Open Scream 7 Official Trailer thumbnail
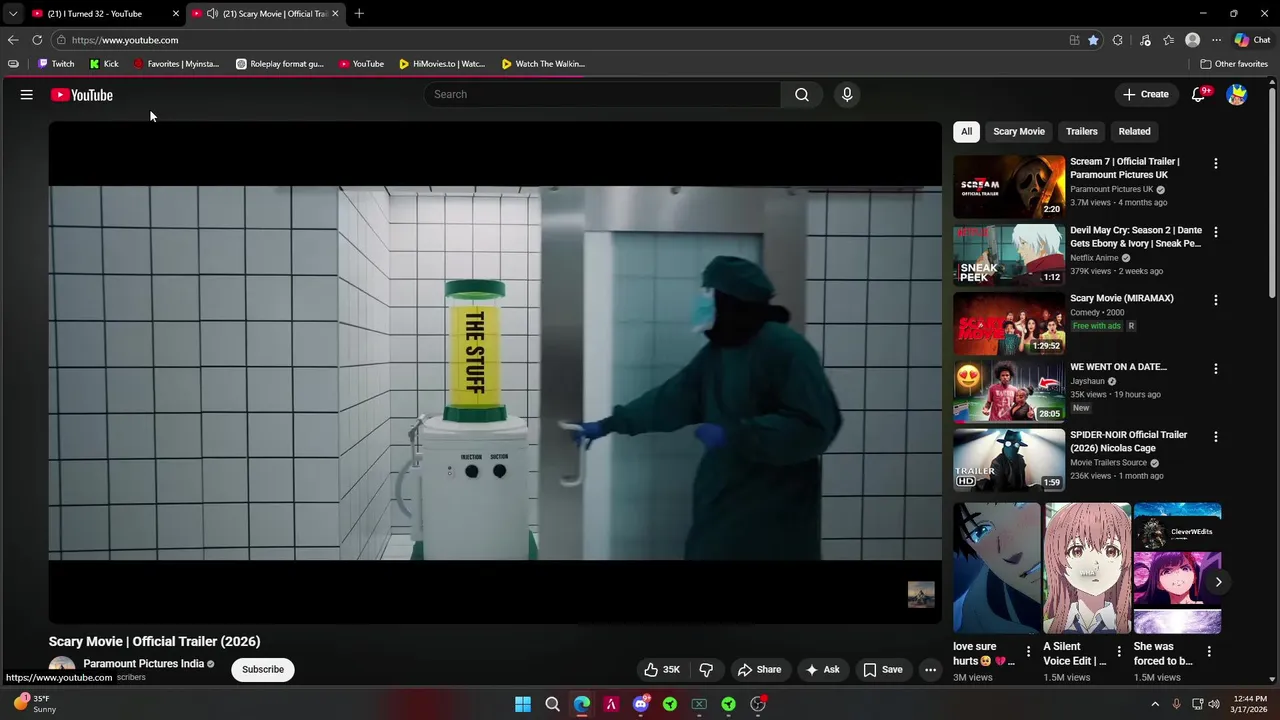Screen dimensions: 1280x720 (x=1009, y=186)
